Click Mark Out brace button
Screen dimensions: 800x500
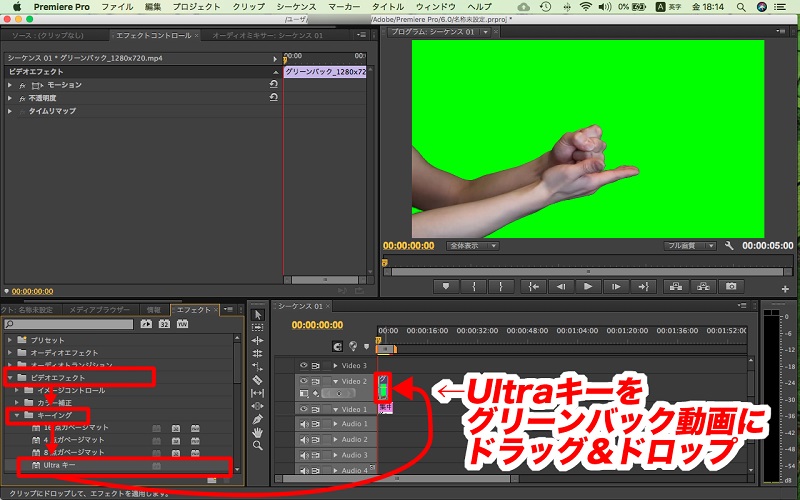pos(501,287)
